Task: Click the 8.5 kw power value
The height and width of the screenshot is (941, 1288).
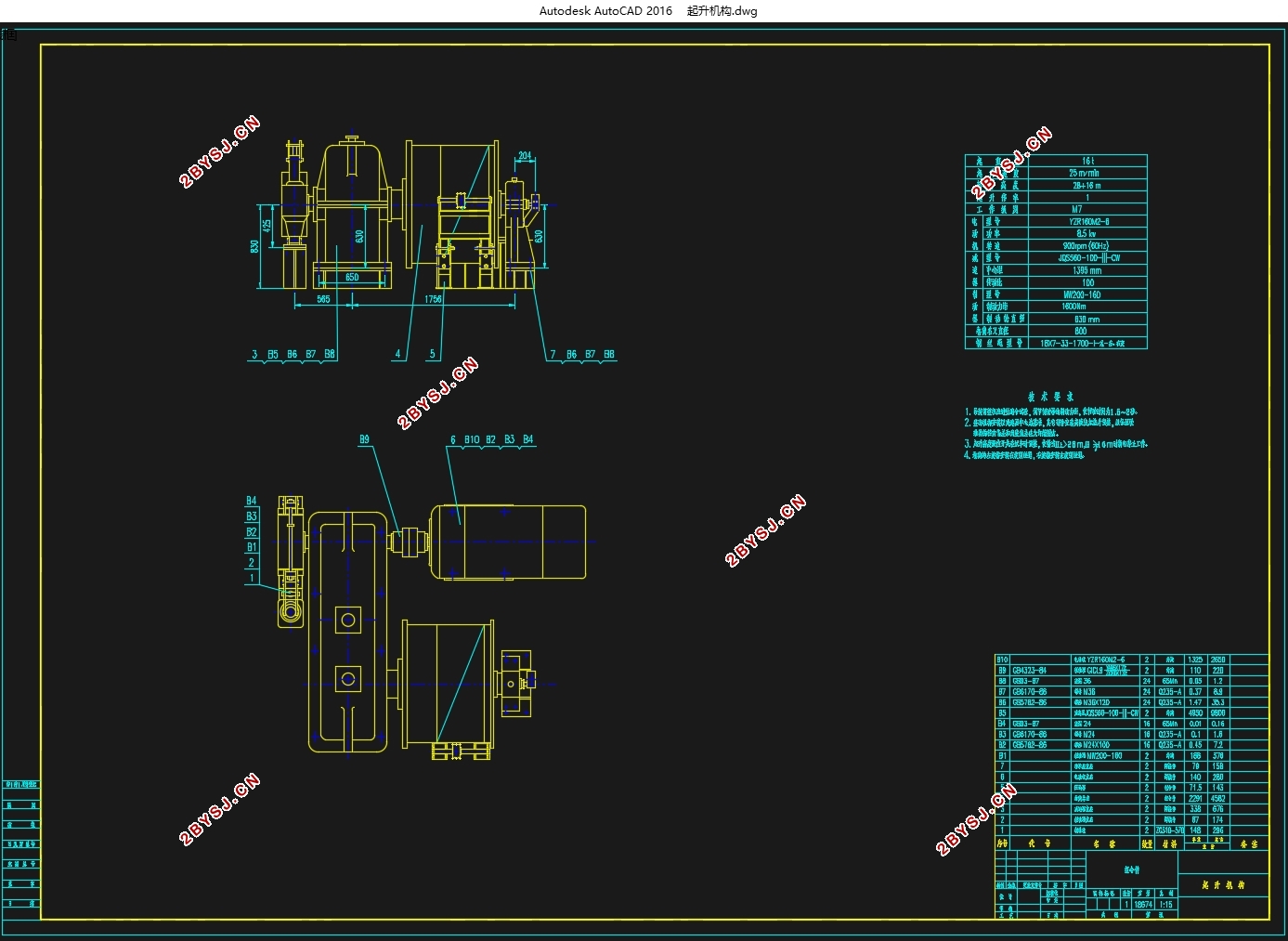Action: [1086, 233]
